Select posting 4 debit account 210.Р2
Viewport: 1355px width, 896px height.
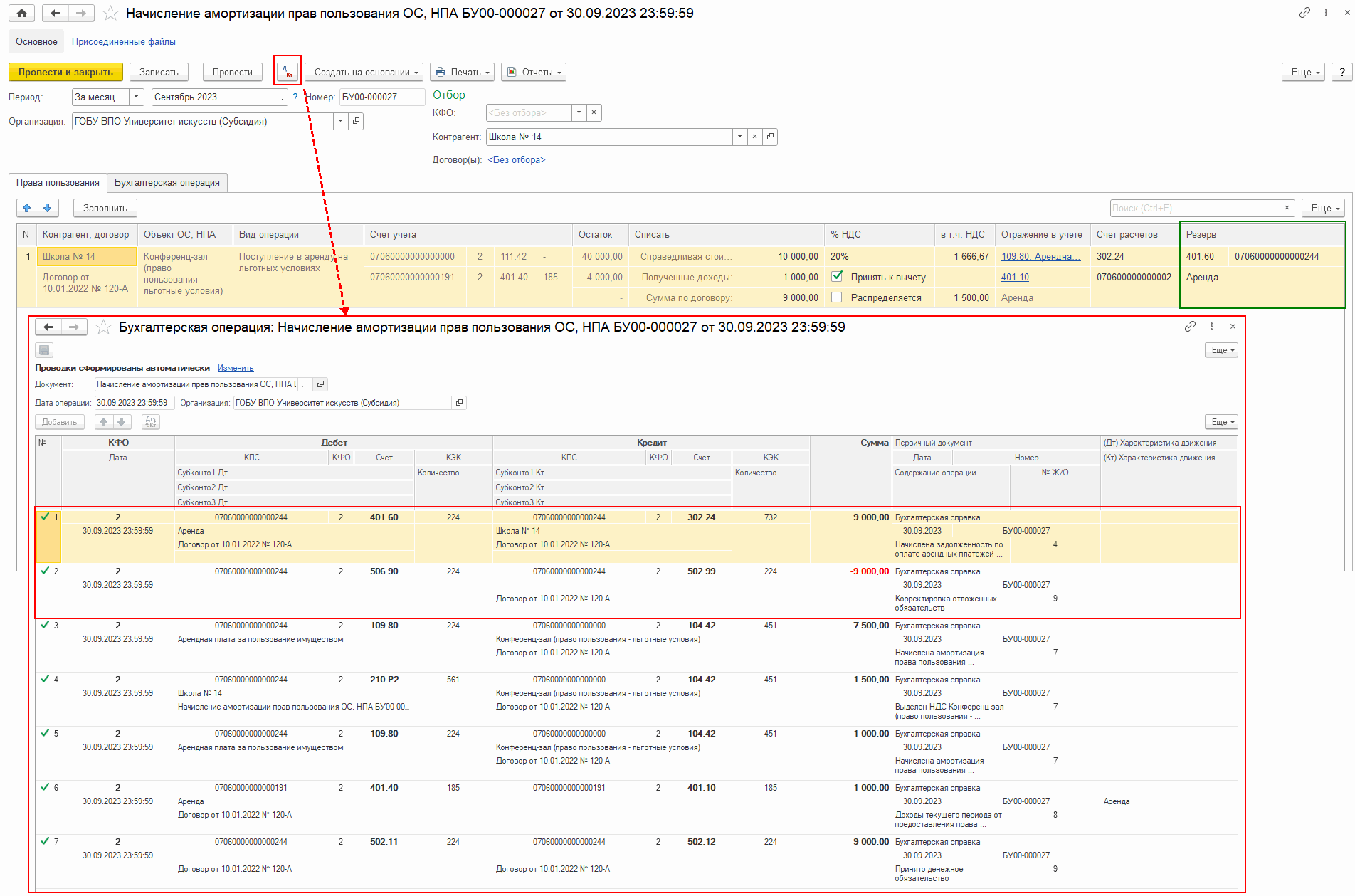click(384, 680)
